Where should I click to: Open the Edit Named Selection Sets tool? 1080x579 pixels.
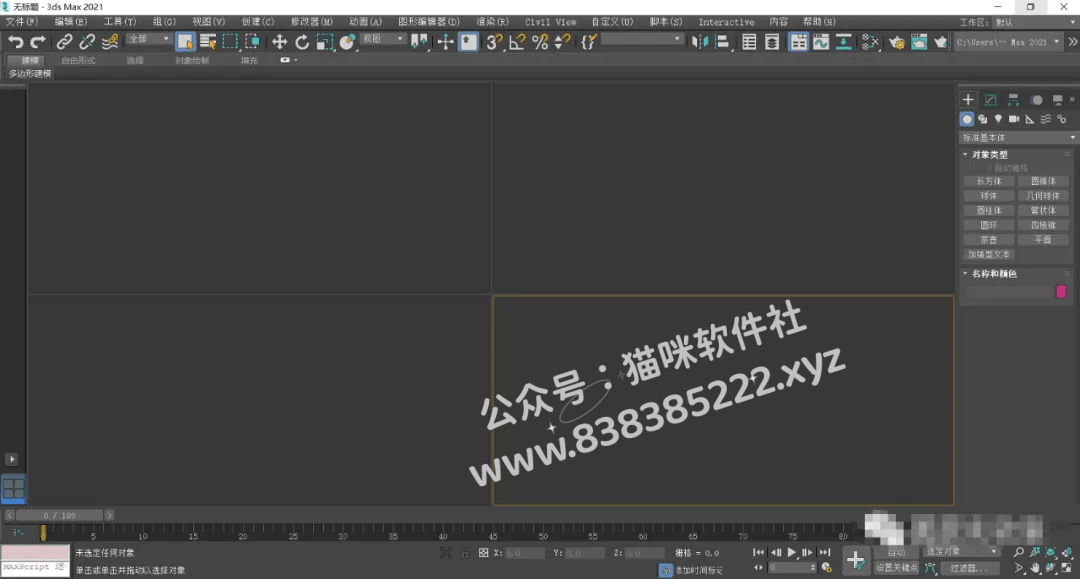tap(588, 42)
